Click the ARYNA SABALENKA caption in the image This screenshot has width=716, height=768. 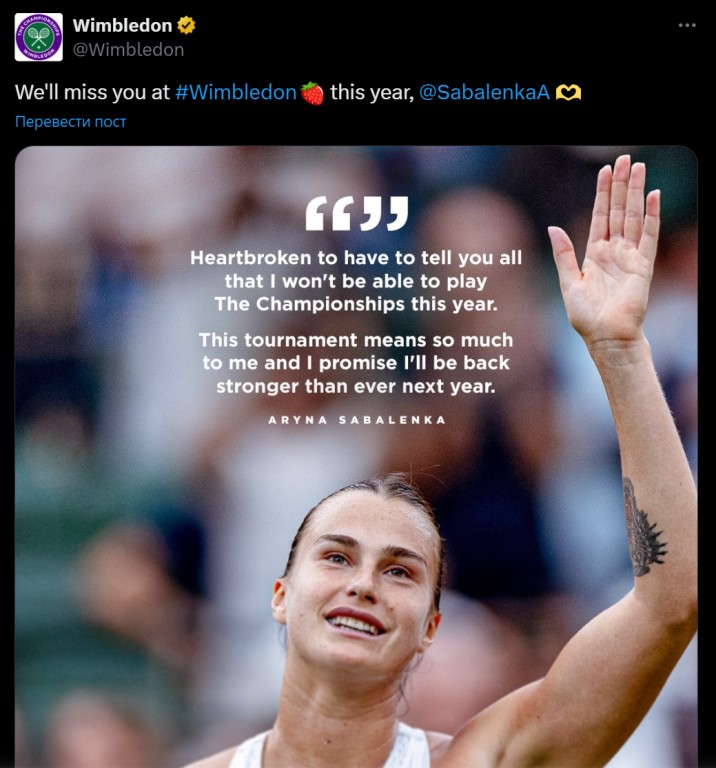coord(358,420)
